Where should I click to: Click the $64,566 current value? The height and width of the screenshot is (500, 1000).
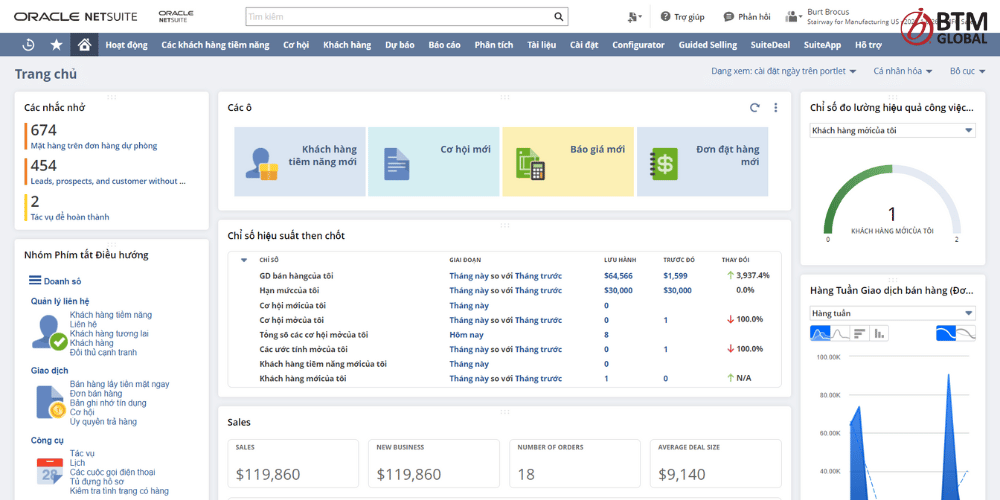(618, 276)
